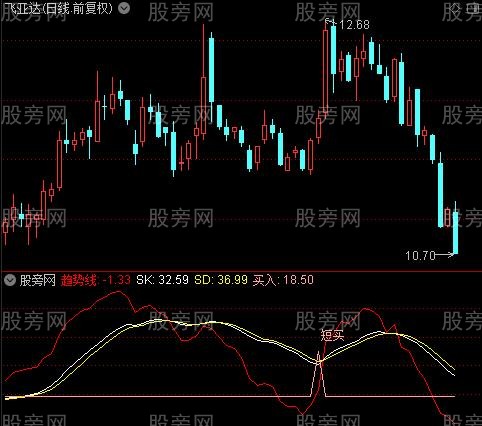Click the 短买 buy signal marker

(x=332, y=335)
